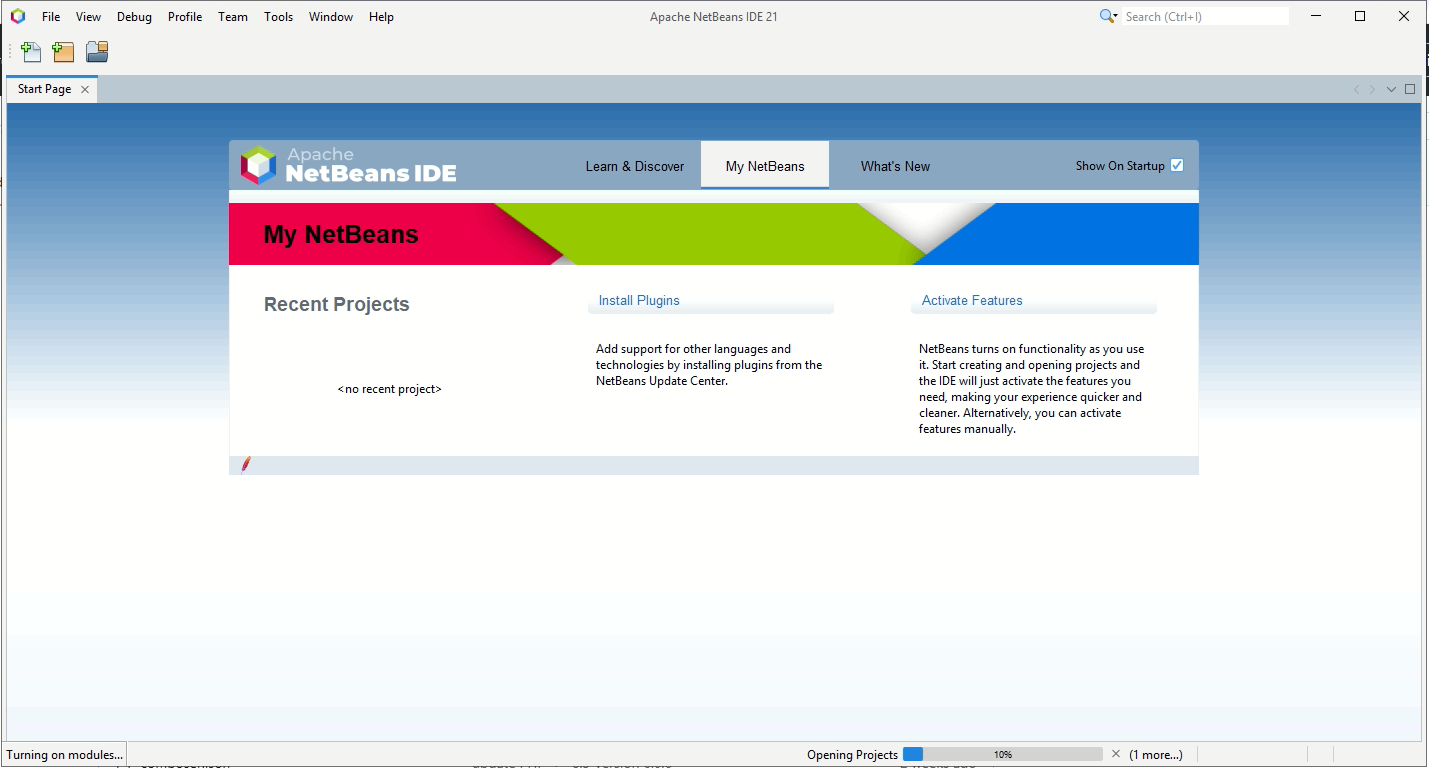
Task: Switch to the Learn & Discover tab
Action: pyautogui.click(x=635, y=166)
